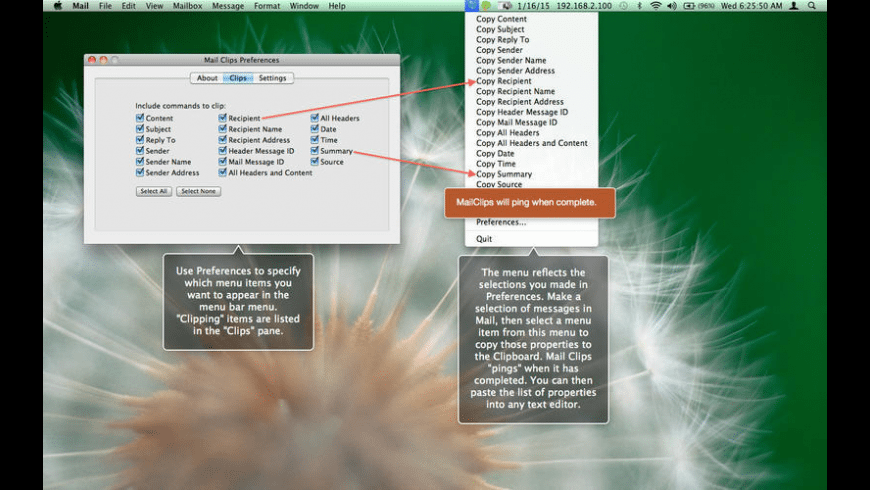Viewport: 870px width, 490px height.
Task: Toggle the Source checkbox
Action: [x=315, y=161]
